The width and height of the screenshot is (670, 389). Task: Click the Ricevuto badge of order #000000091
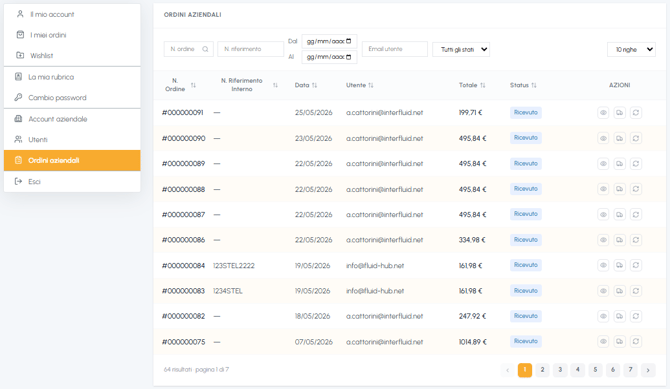click(x=526, y=112)
